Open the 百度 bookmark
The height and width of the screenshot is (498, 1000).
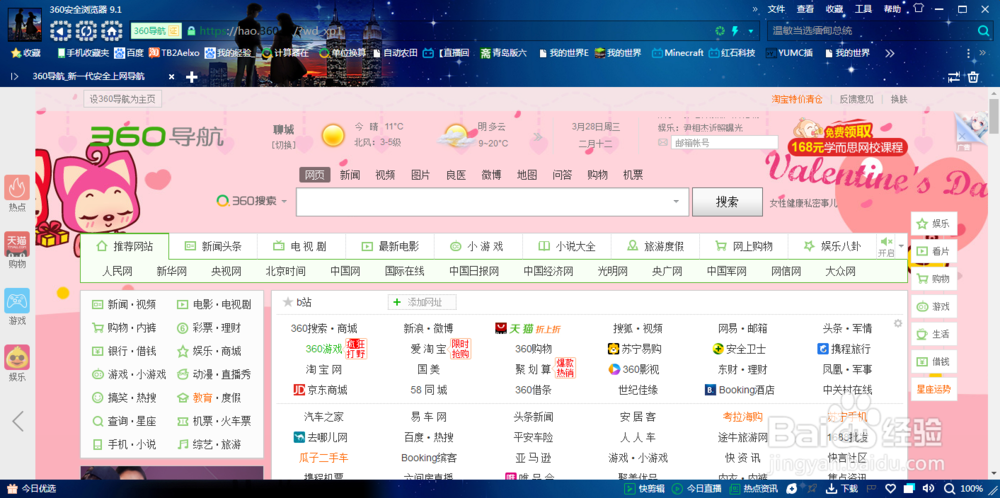(129, 53)
